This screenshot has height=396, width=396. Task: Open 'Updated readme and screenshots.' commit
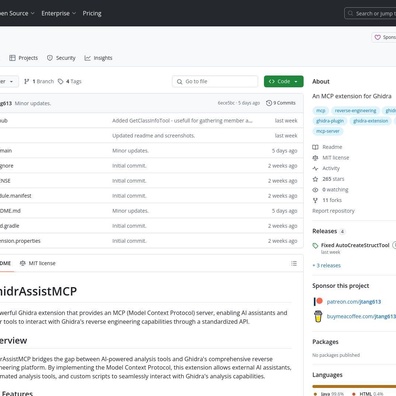coord(154,136)
